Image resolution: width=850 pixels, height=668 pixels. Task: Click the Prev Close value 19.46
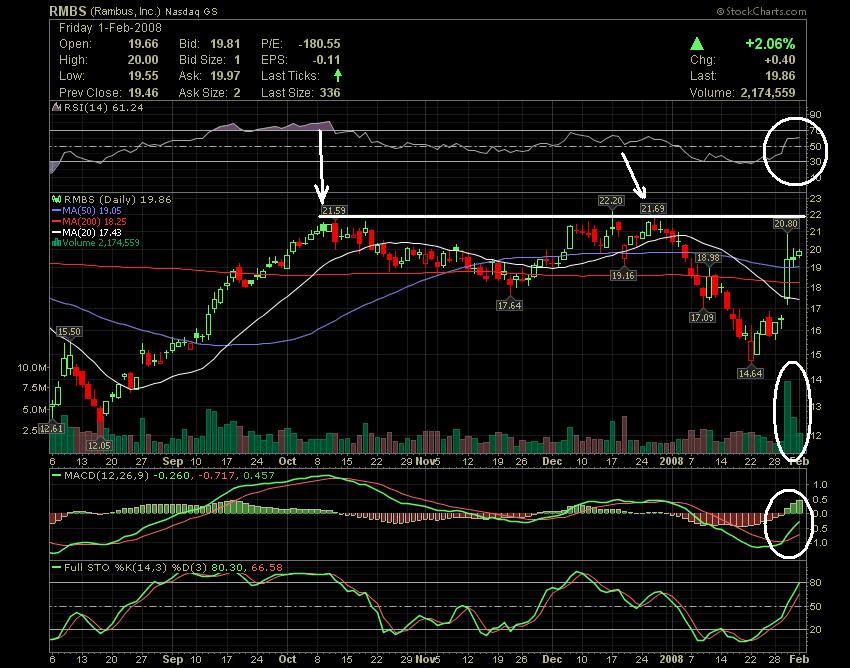pos(143,93)
